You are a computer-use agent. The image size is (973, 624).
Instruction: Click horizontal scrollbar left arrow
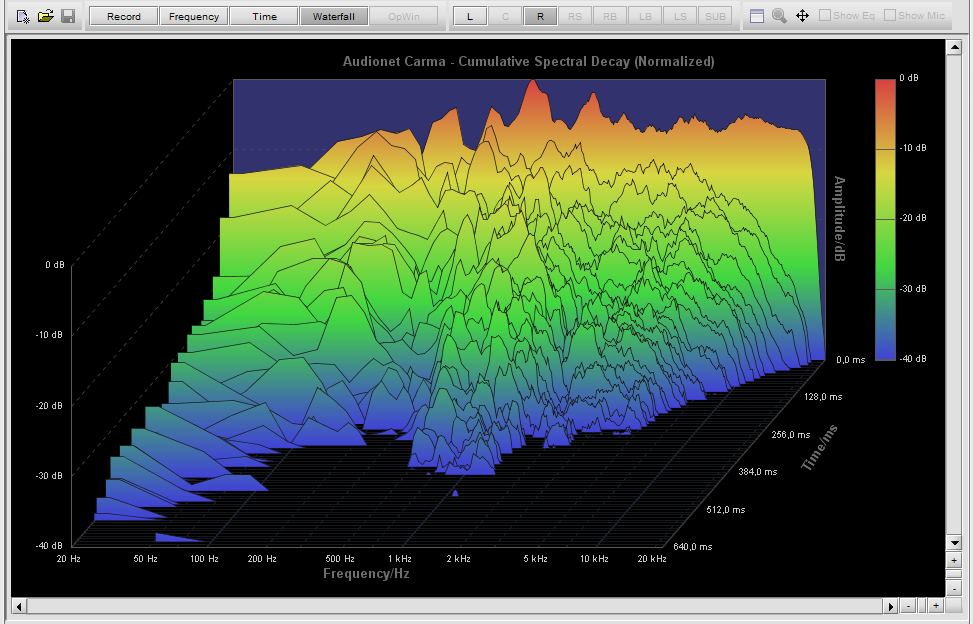tap(19, 606)
